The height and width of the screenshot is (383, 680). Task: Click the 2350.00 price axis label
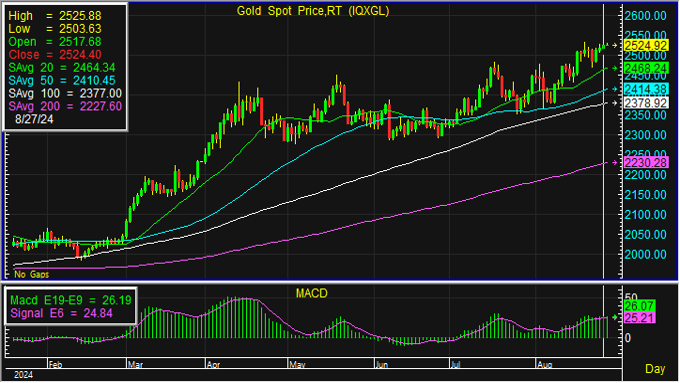click(645, 115)
